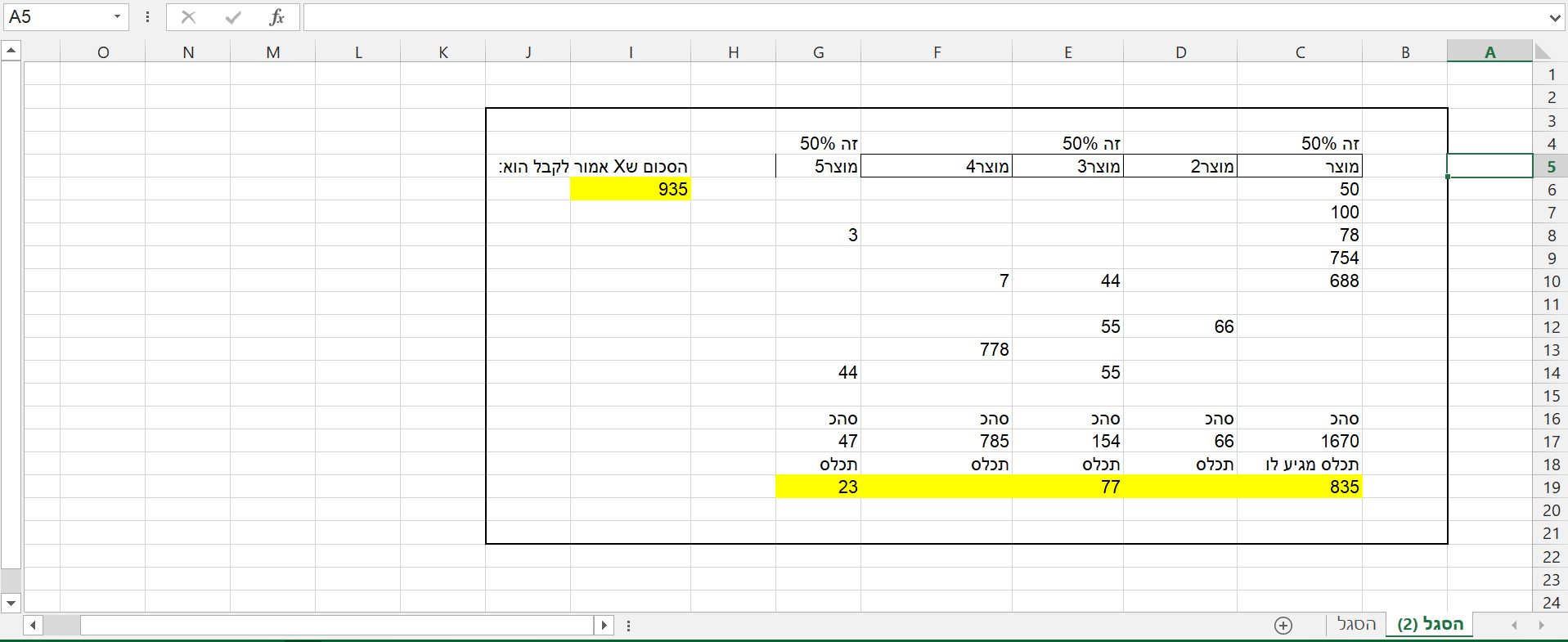Click the yellow cell with 935

631,189
